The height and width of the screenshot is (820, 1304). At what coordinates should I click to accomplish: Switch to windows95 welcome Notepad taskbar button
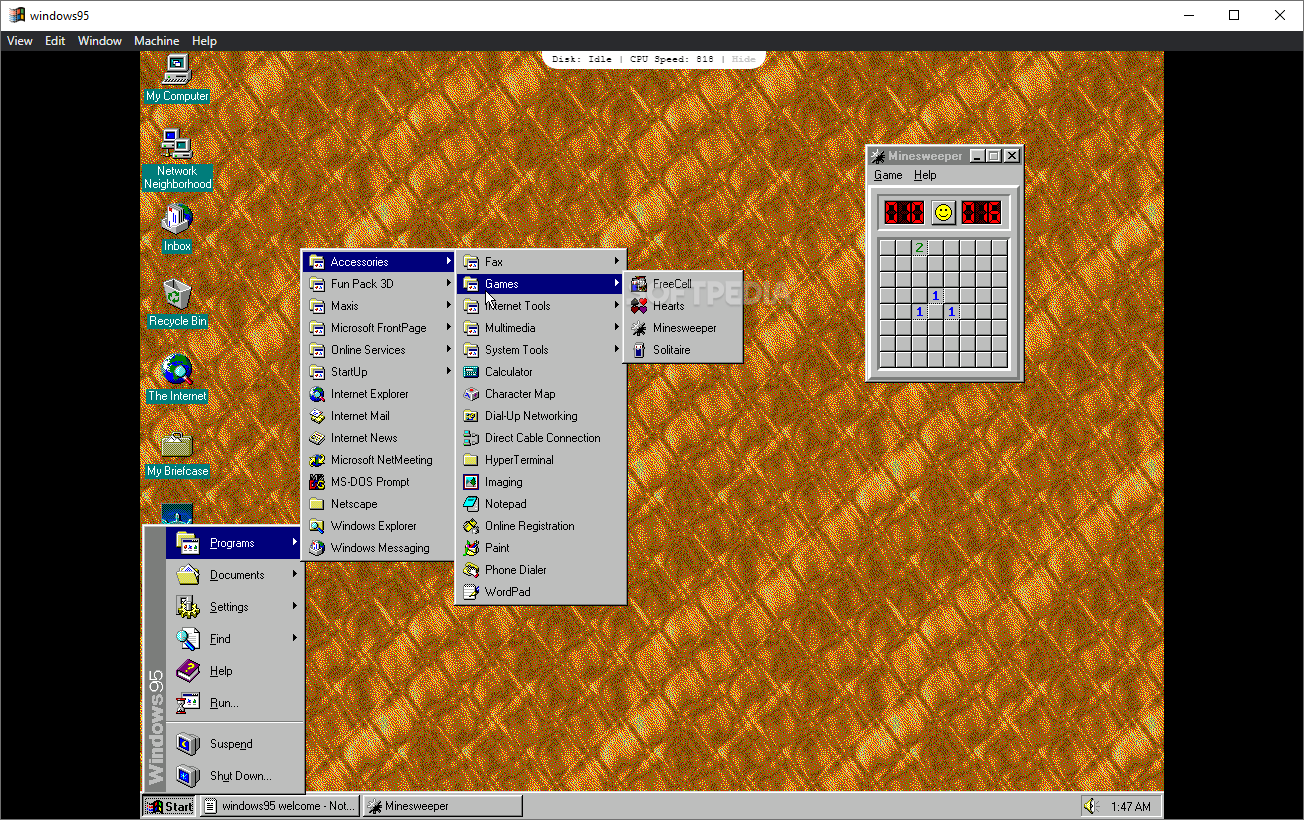[279, 806]
